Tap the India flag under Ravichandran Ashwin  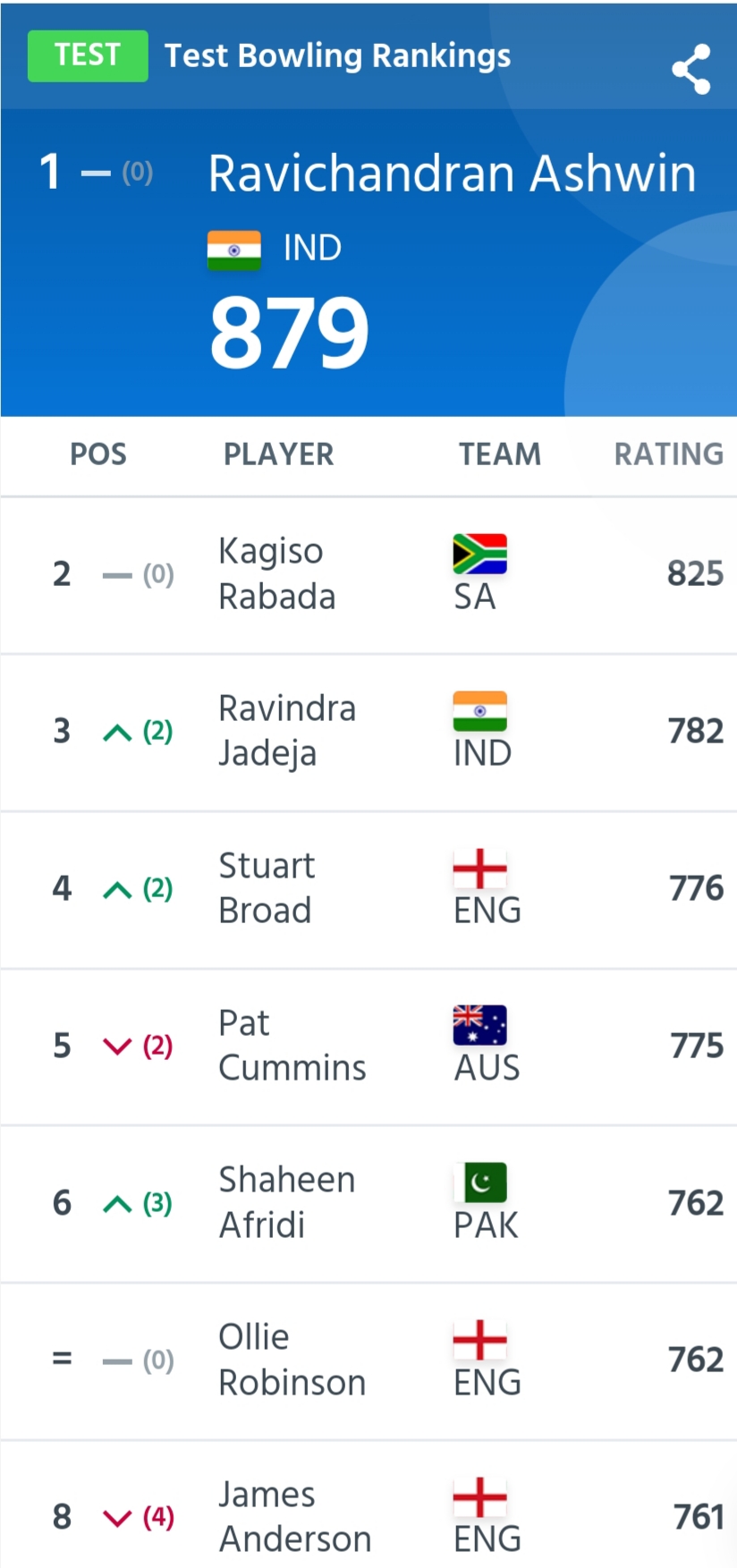234,250
